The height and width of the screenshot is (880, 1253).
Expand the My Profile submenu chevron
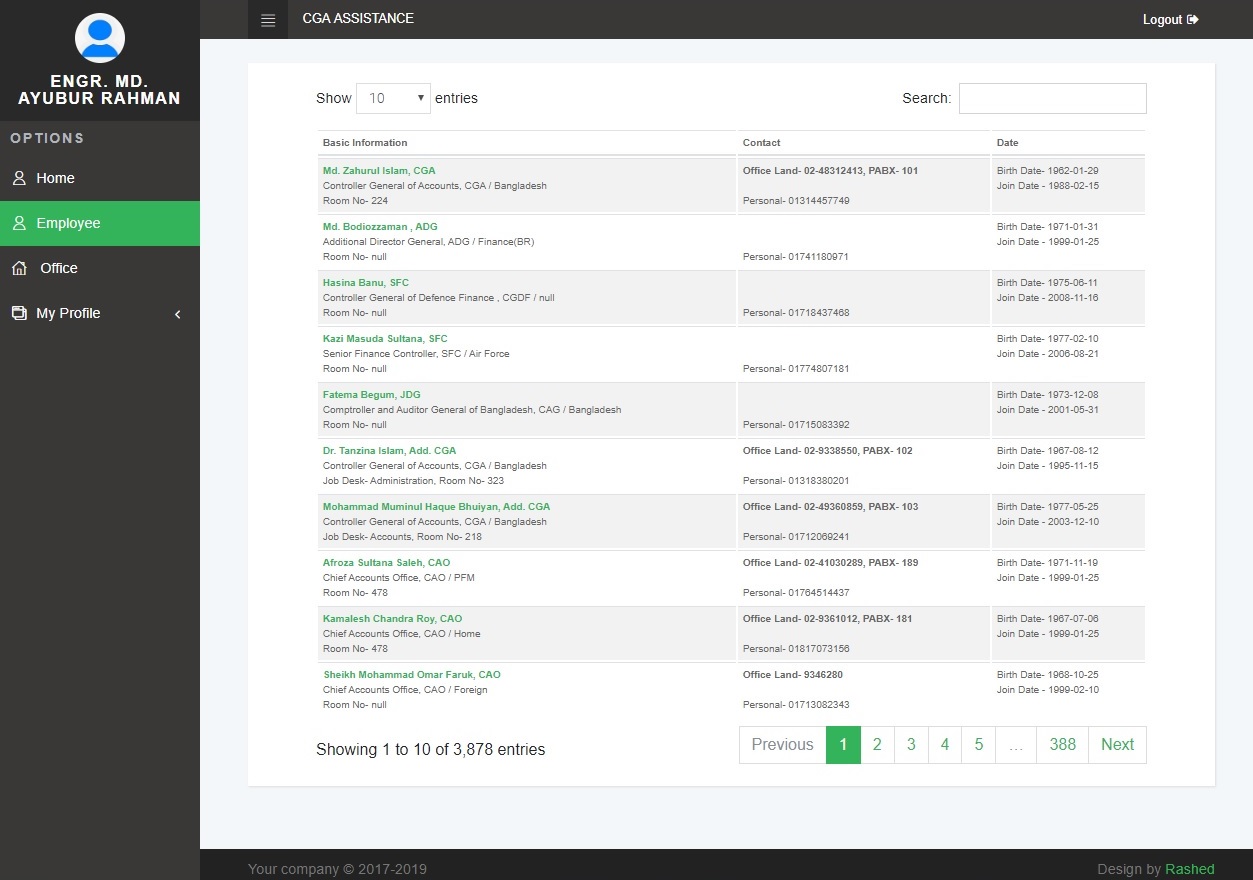178,314
